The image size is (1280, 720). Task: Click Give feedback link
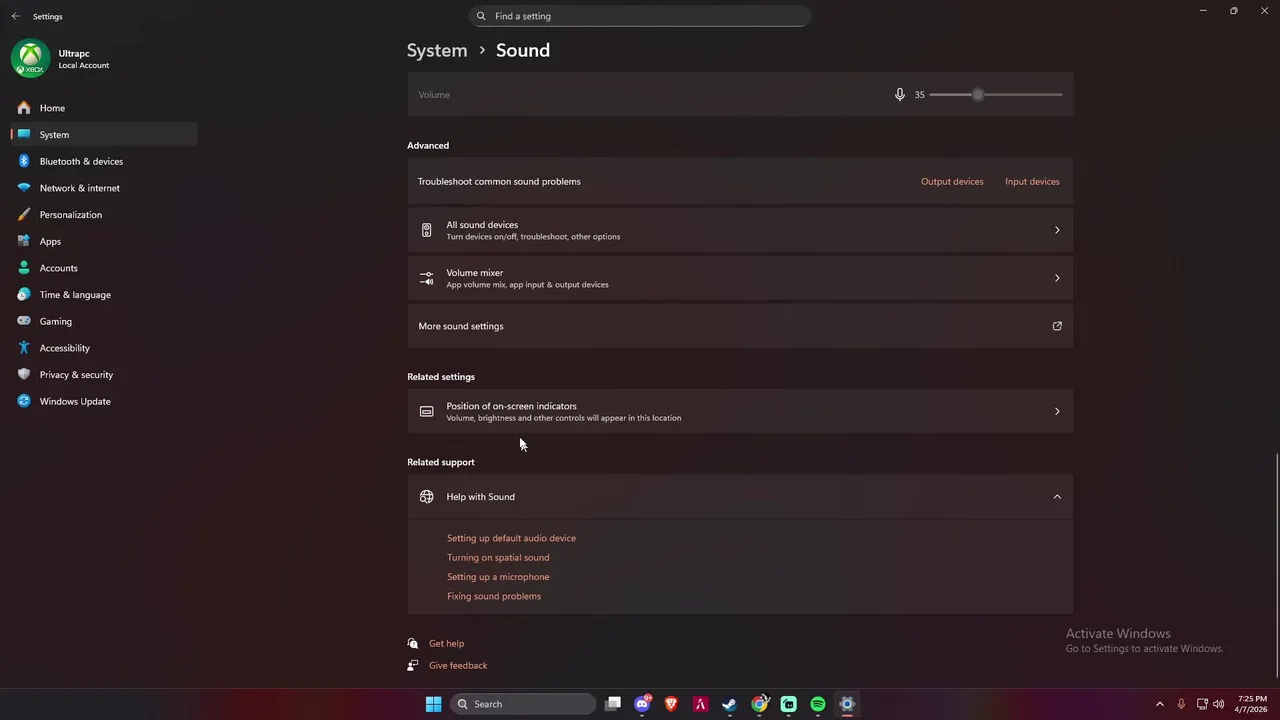click(x=458, y=666)
